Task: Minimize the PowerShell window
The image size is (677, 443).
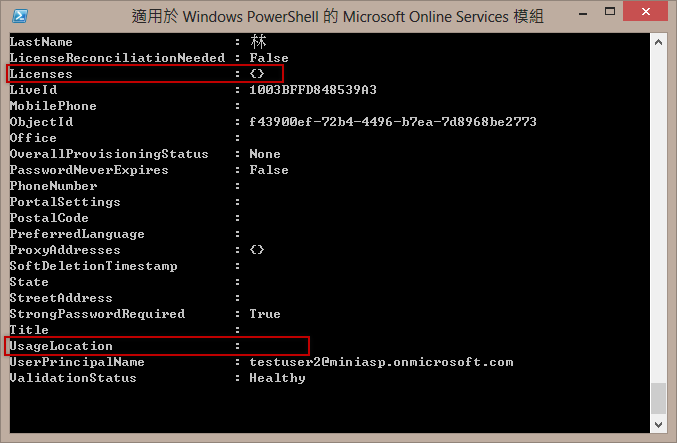Action: 583,13
